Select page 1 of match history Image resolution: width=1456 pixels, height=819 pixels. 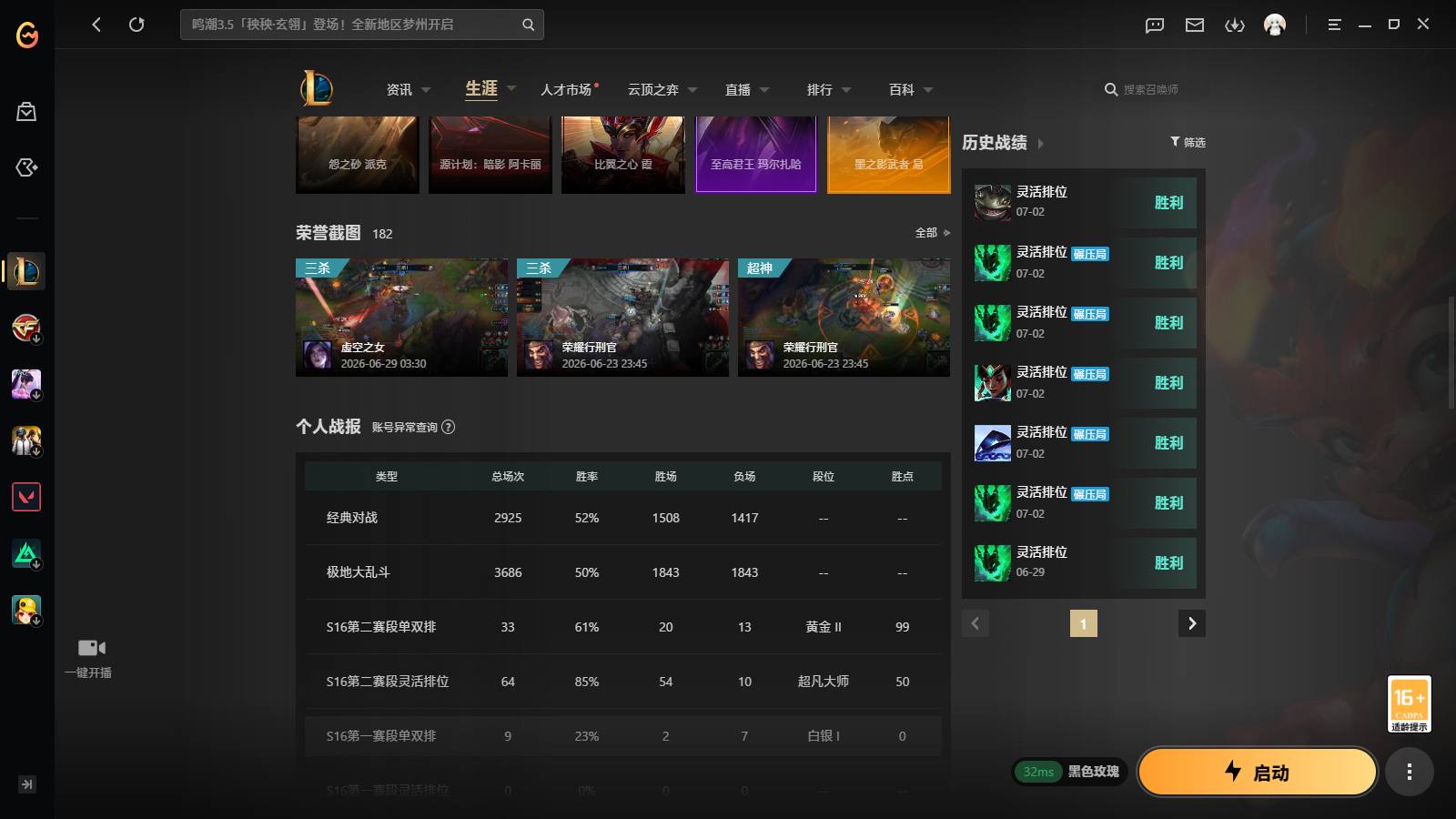(1083, 623)
